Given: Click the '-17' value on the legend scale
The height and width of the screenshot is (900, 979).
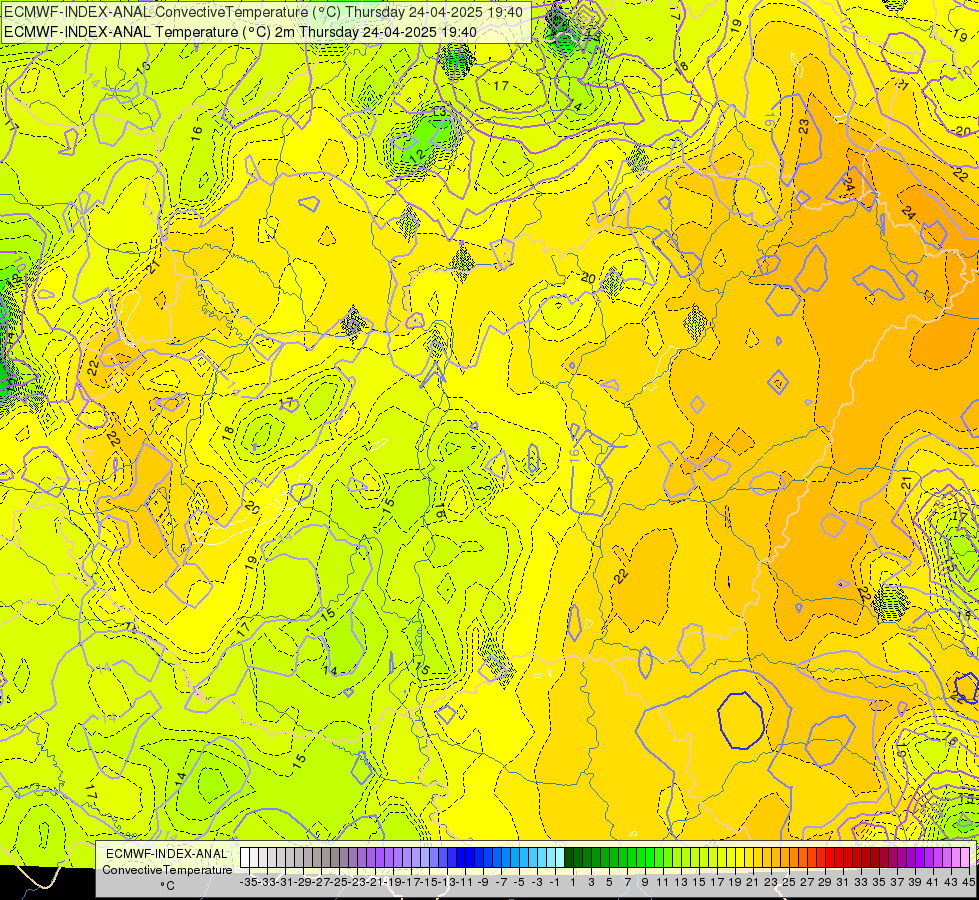Looking at the screenshot, I should pos(410,882).
